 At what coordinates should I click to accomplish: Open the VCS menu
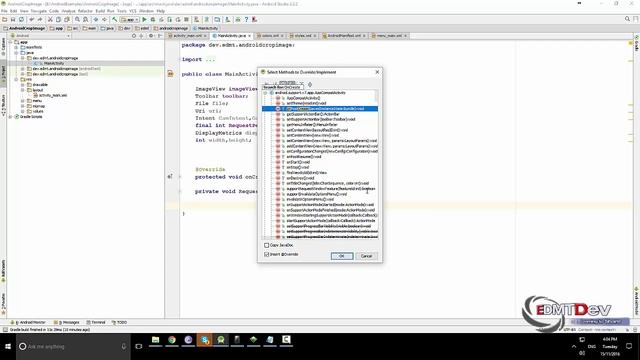point(132,11)
